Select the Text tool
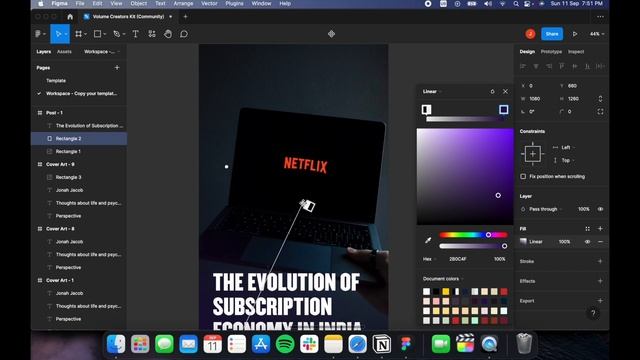Image resolution: width=640 pixels, height=360 pixels. 136,34
